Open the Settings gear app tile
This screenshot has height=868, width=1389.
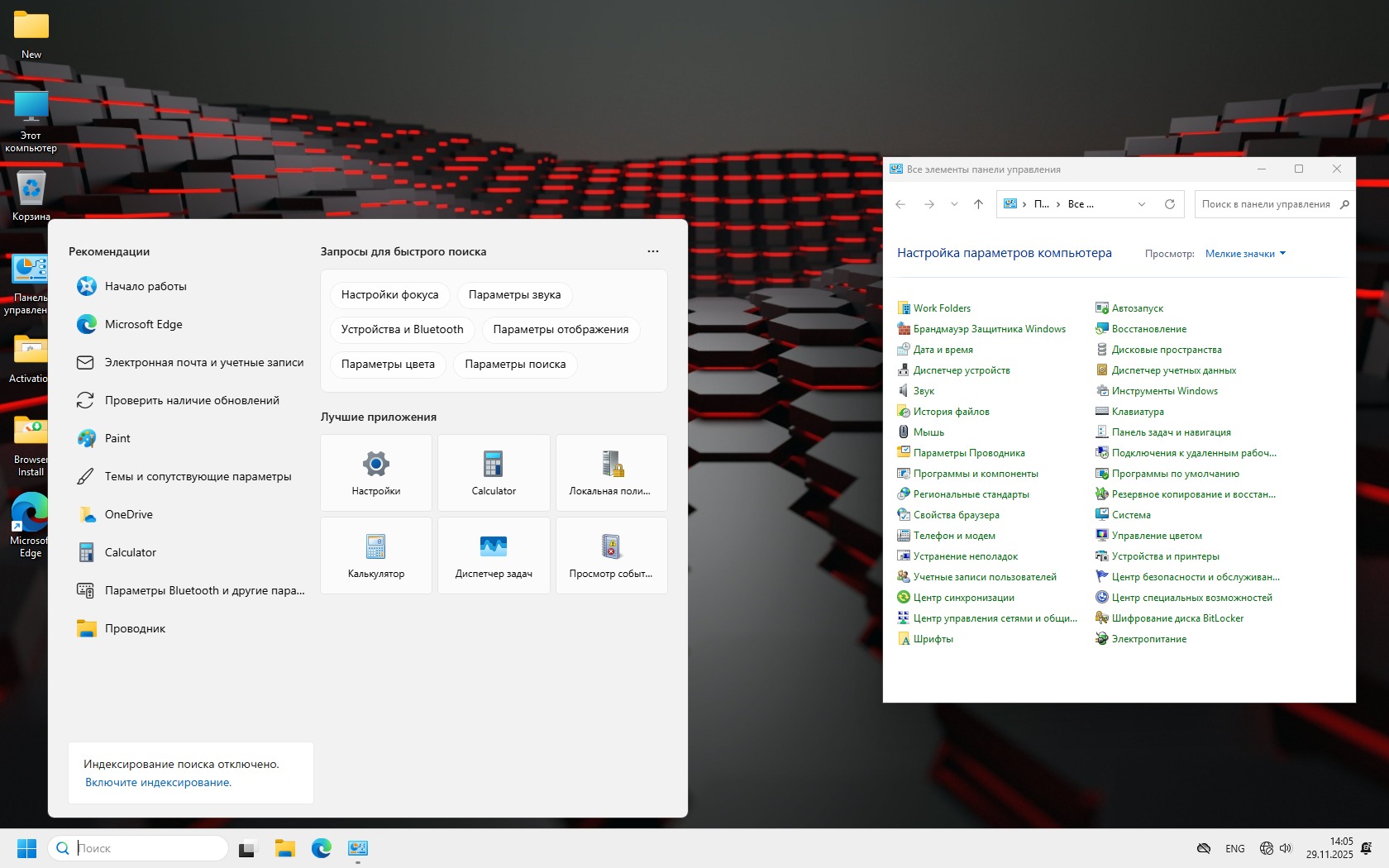(376, 472)
